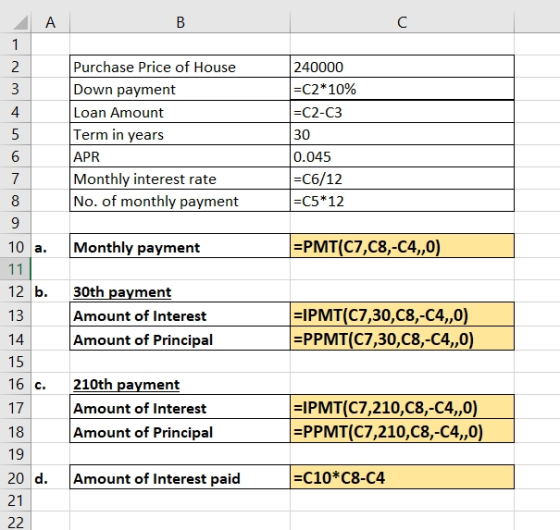Click cell labeled 'd.' in column A

point(50,477)
